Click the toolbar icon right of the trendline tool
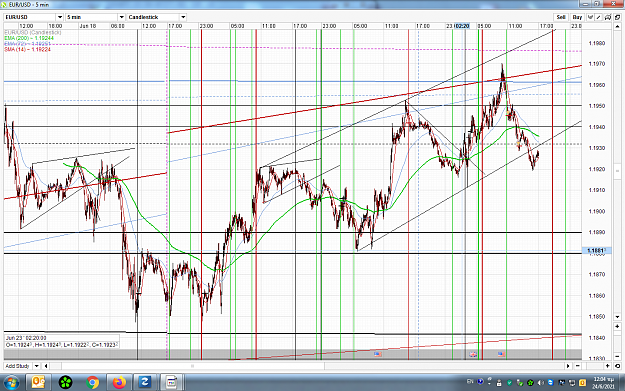This screenshot has height=391, width=625. pyautogui.click(x=607, y=17)
